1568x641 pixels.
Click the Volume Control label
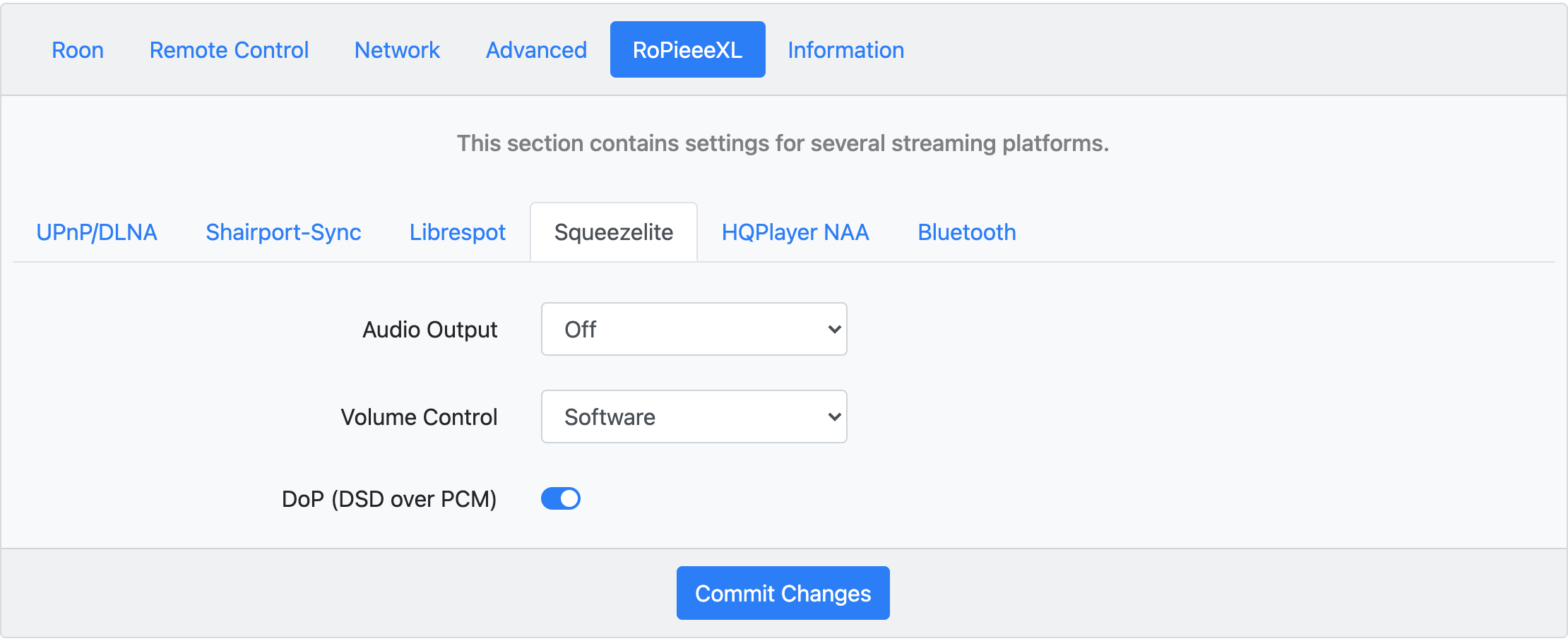point(419,417)
